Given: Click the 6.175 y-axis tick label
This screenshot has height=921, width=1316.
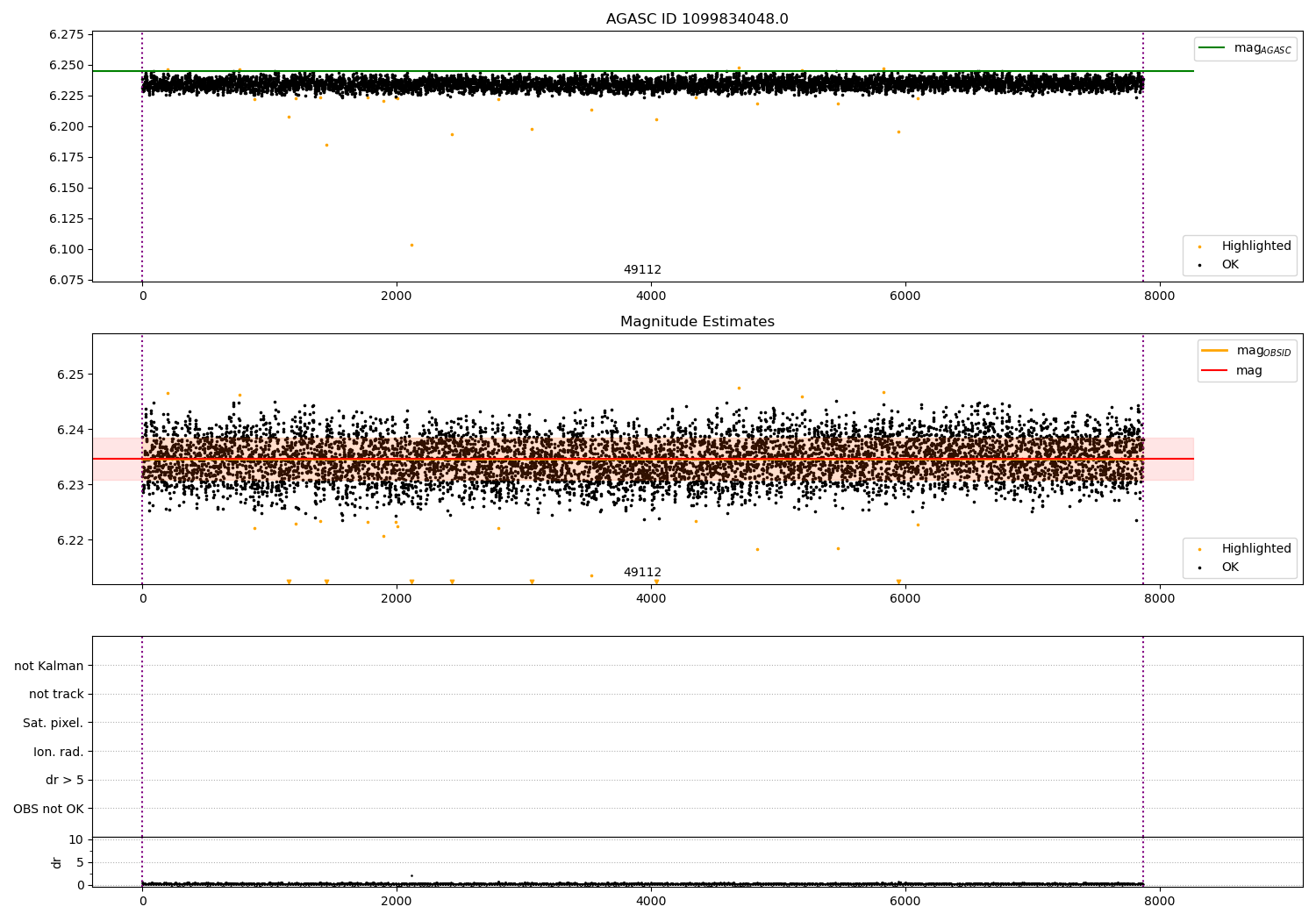Looking at the screenshot, I should [67, 158].
